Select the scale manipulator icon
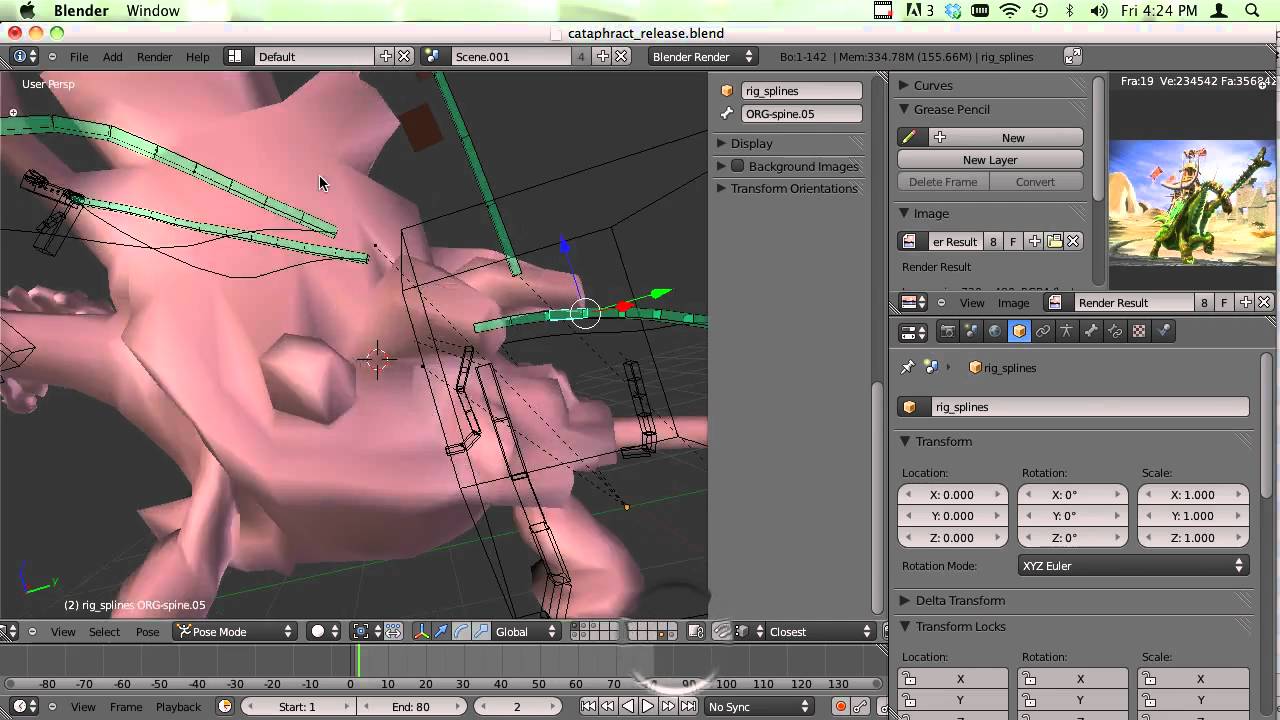Viewport: 1280px width, 720px height. click(481, 631)
